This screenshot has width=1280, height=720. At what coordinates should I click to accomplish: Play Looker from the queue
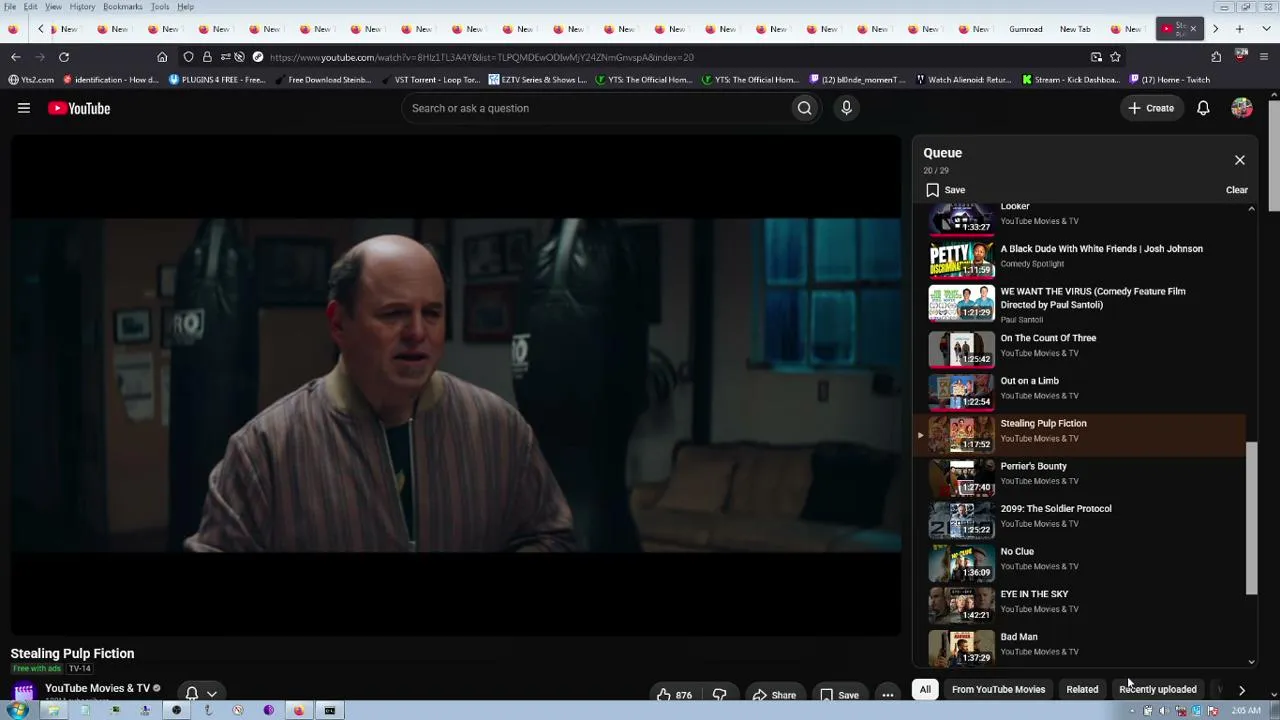coord(1080,216)
